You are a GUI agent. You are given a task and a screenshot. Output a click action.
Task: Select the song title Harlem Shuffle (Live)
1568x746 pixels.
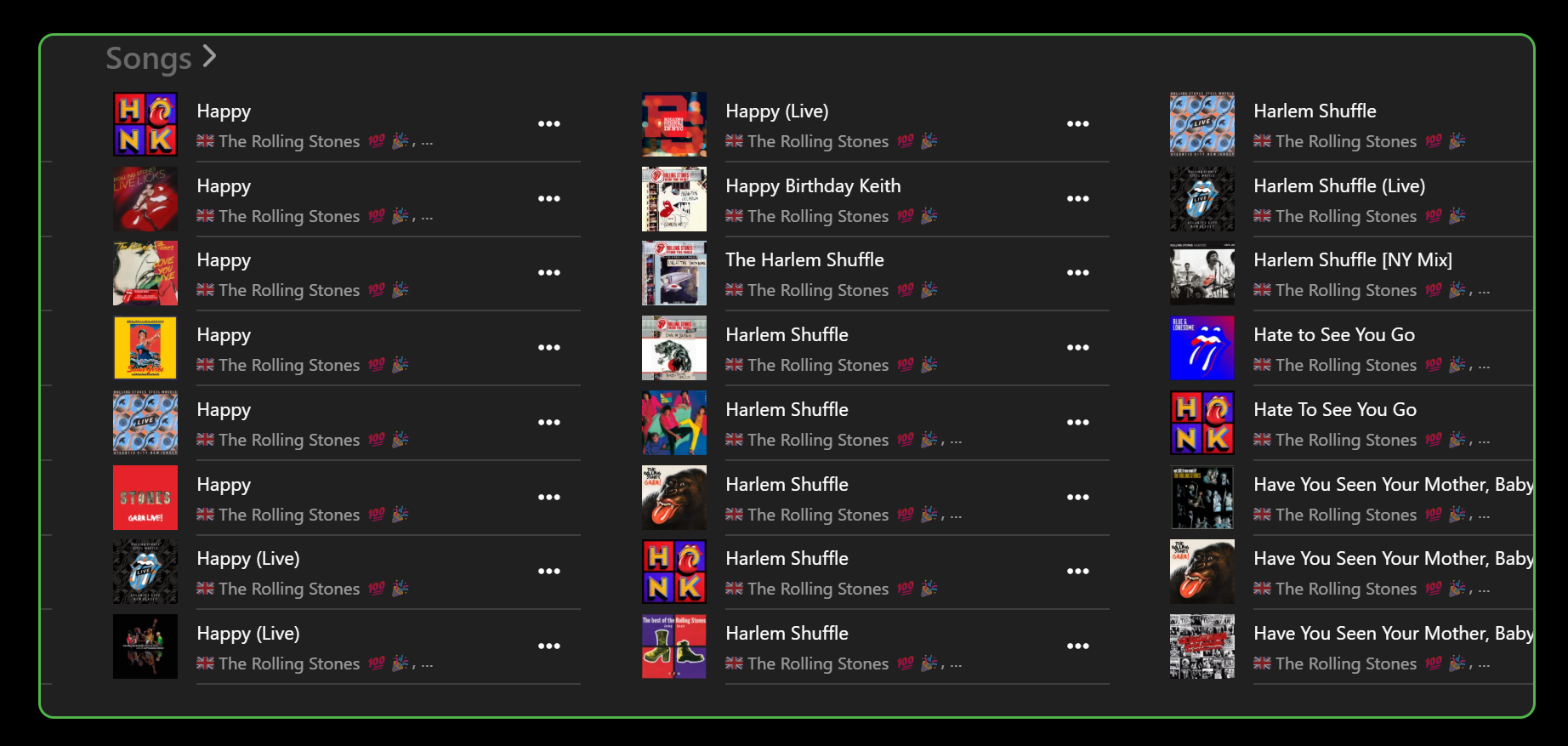coord(1339,186)
